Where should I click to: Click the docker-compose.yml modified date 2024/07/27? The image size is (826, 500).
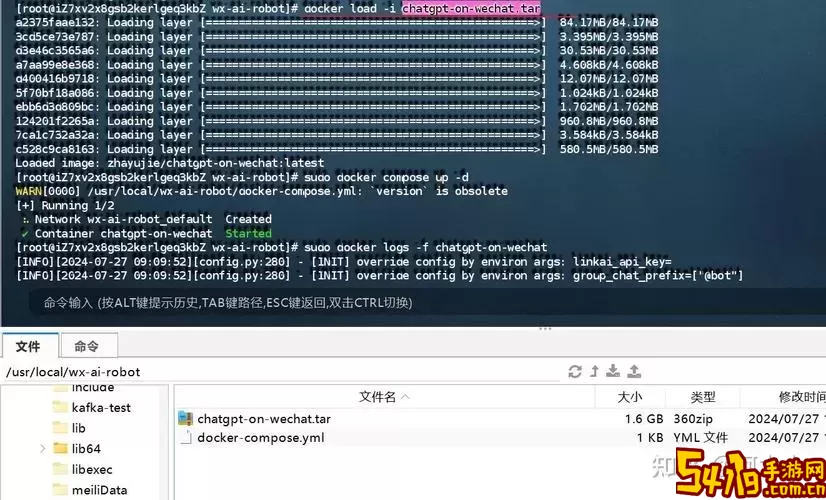(784, 438)
